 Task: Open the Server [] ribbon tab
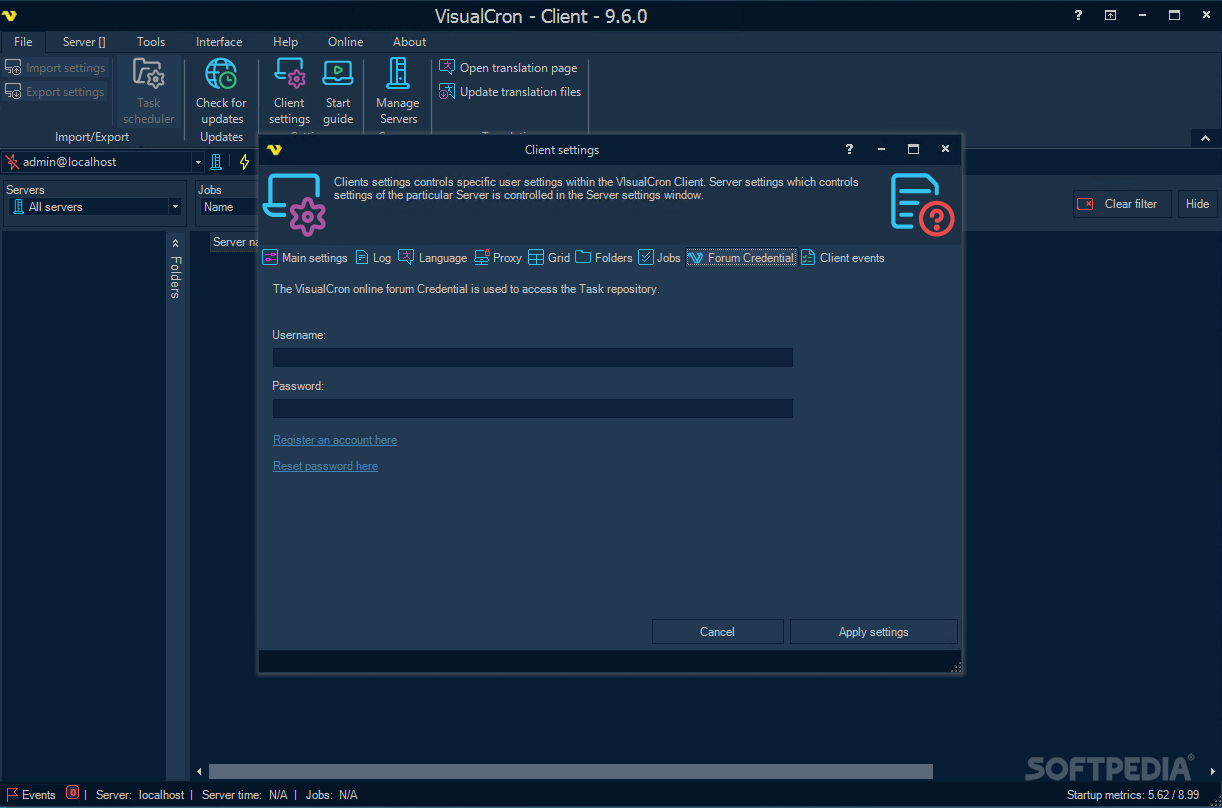[x=84, y=42]
